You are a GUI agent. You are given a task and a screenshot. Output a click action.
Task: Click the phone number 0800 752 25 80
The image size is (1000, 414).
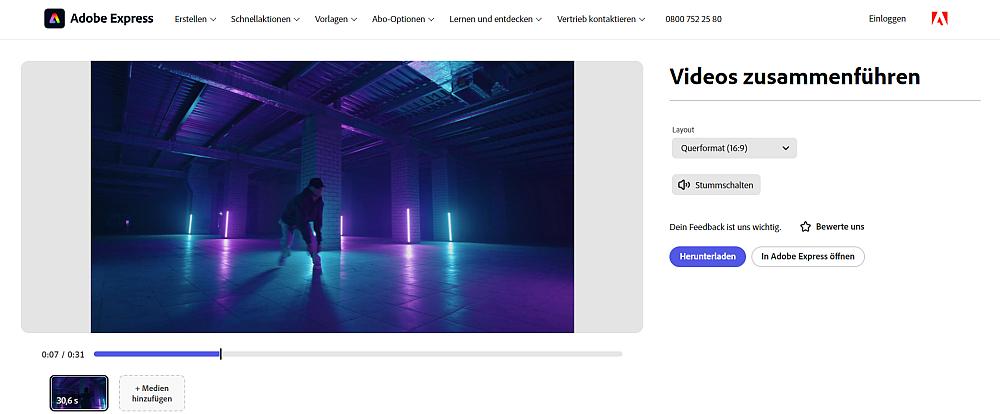[693, 19]
